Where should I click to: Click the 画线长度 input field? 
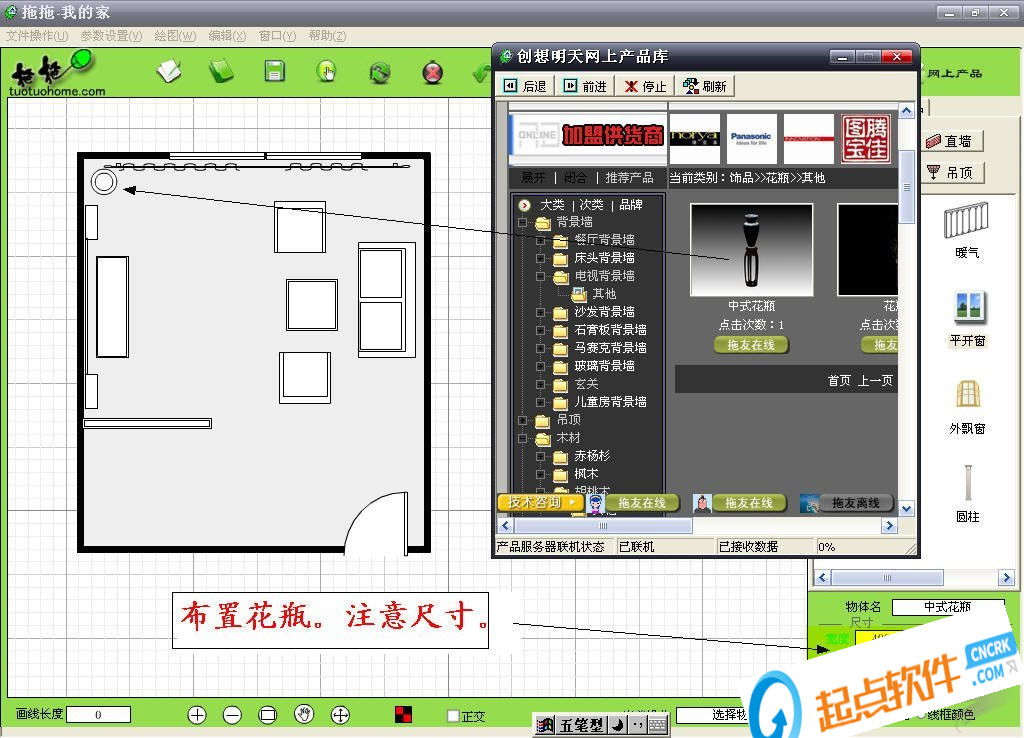tap(99, 714)
